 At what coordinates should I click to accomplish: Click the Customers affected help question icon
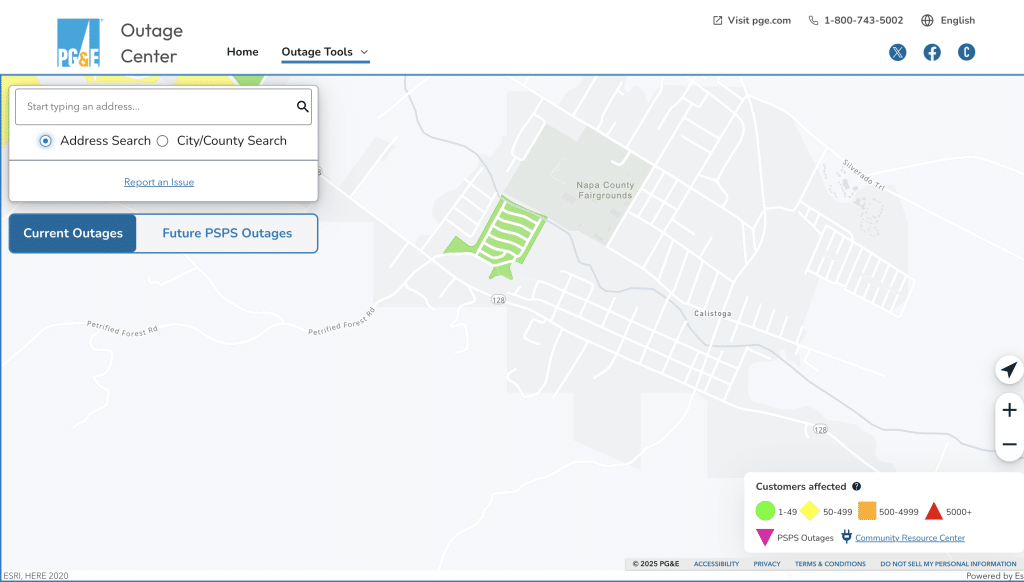pos(857,487)
